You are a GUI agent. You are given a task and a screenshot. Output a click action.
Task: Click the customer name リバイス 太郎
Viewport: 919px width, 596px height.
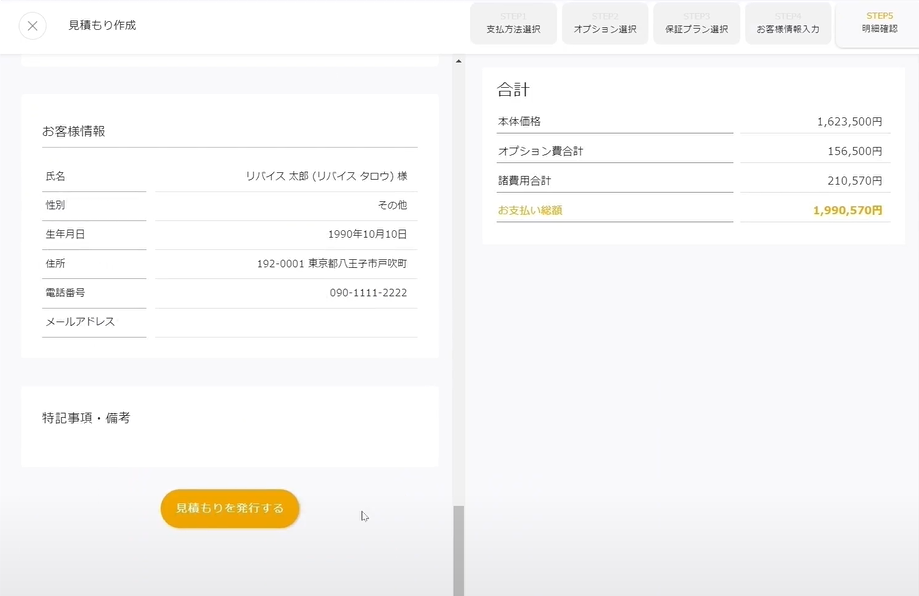(326, 176)
